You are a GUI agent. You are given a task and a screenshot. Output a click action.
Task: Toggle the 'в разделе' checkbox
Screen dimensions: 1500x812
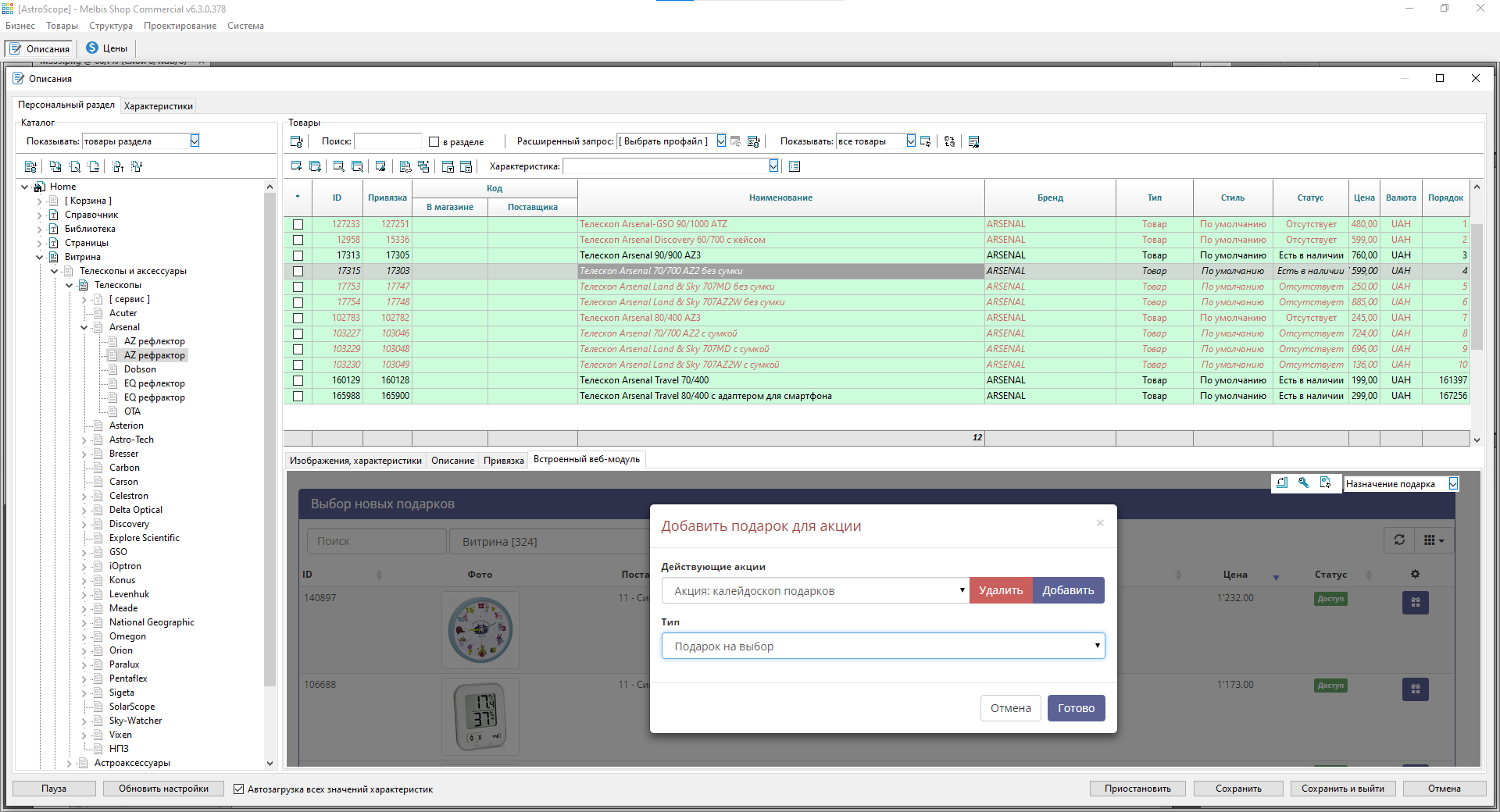click(434, 142)
